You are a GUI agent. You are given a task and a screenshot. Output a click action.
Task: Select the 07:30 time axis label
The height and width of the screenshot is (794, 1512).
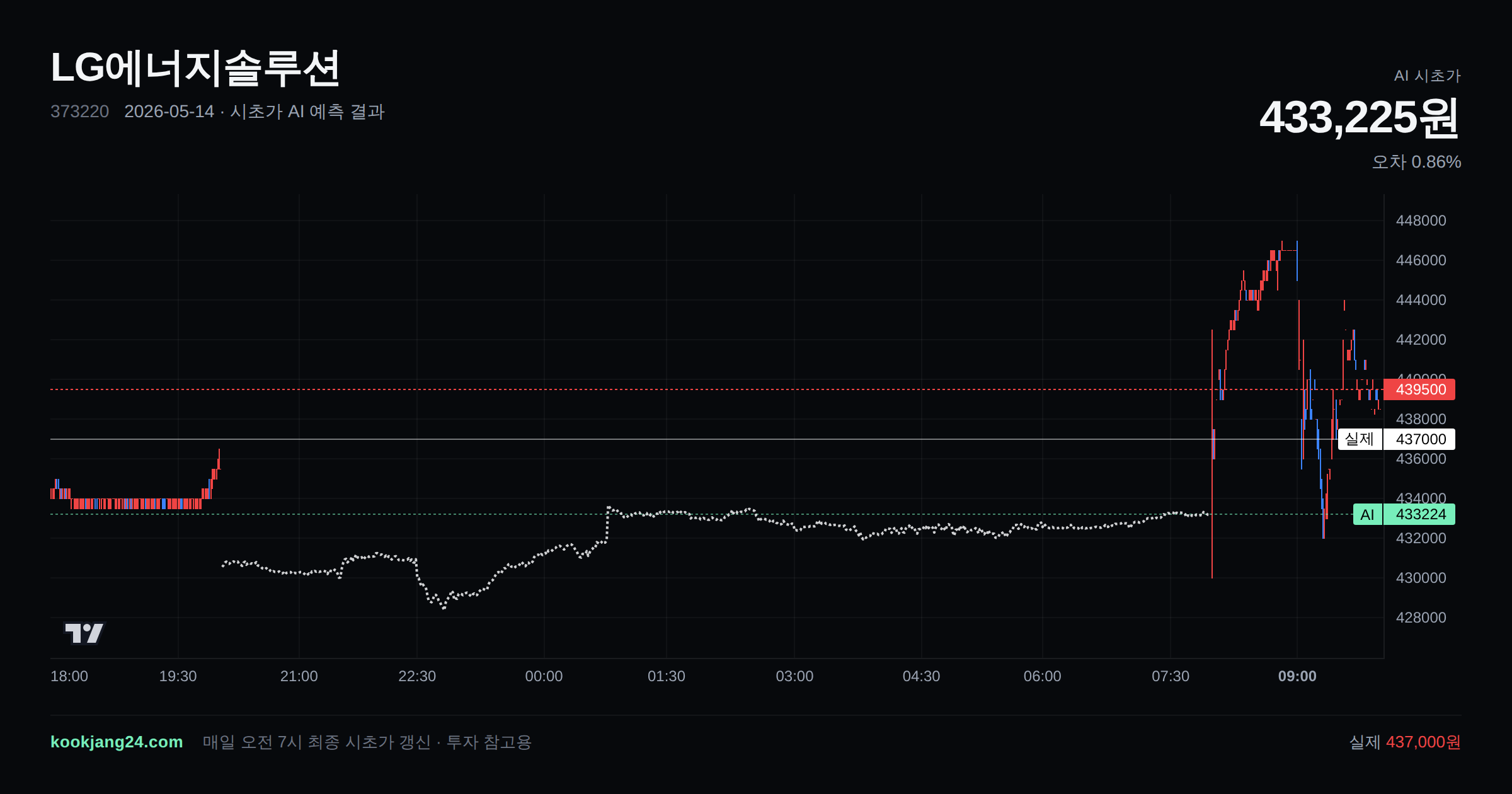point(1171,676)
